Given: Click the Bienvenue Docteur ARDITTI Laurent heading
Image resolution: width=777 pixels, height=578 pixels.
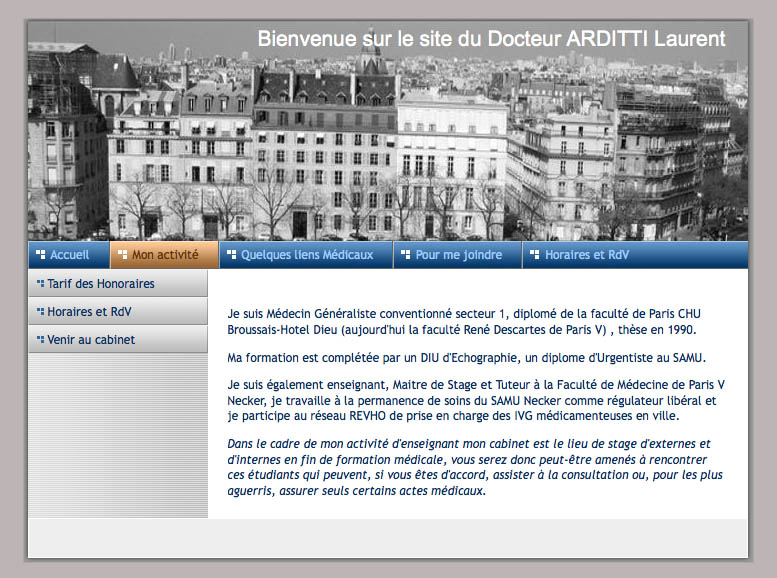Looking at the screenshot, I should 491,39.
